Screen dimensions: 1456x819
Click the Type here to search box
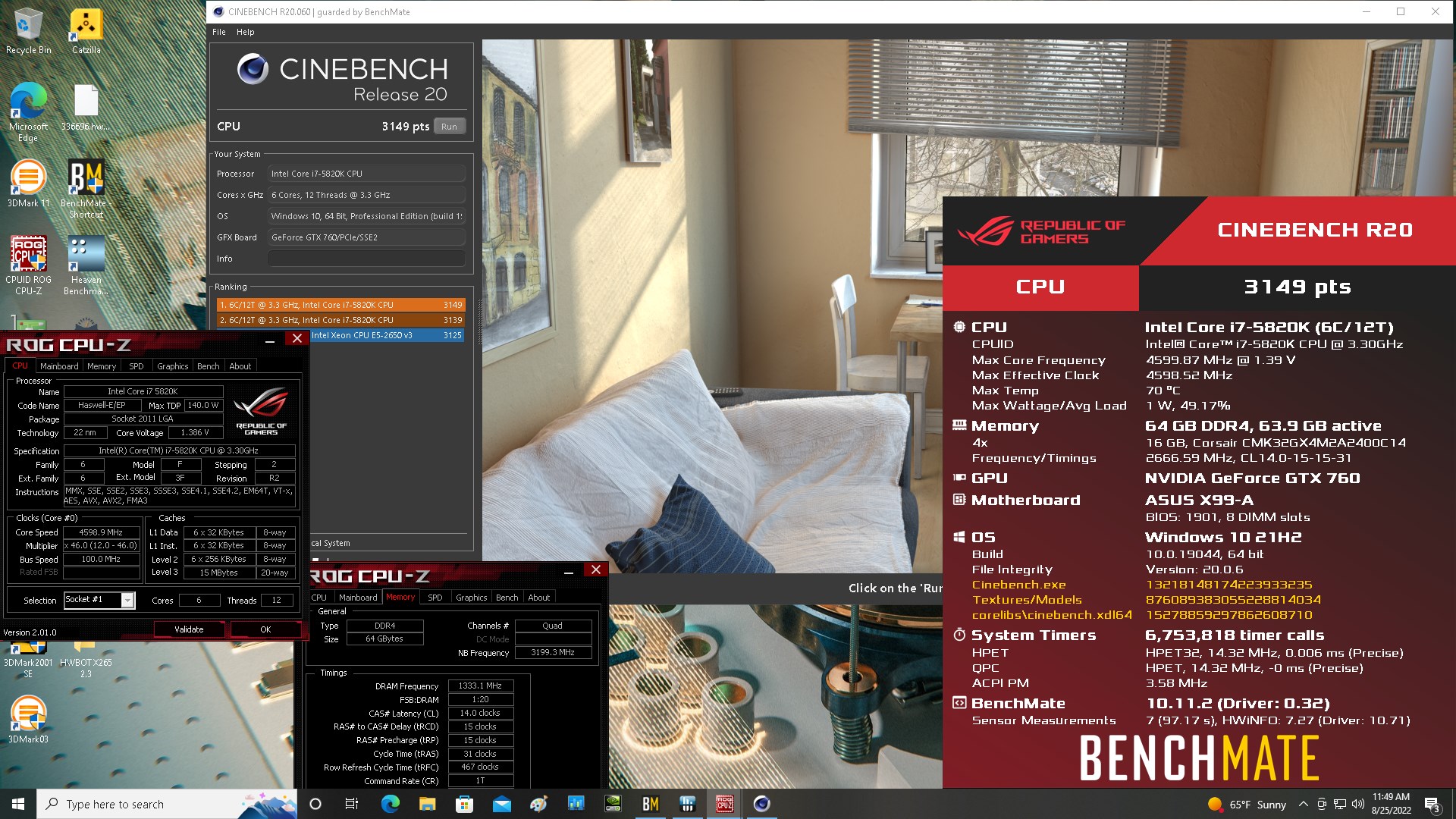(165, 804)
